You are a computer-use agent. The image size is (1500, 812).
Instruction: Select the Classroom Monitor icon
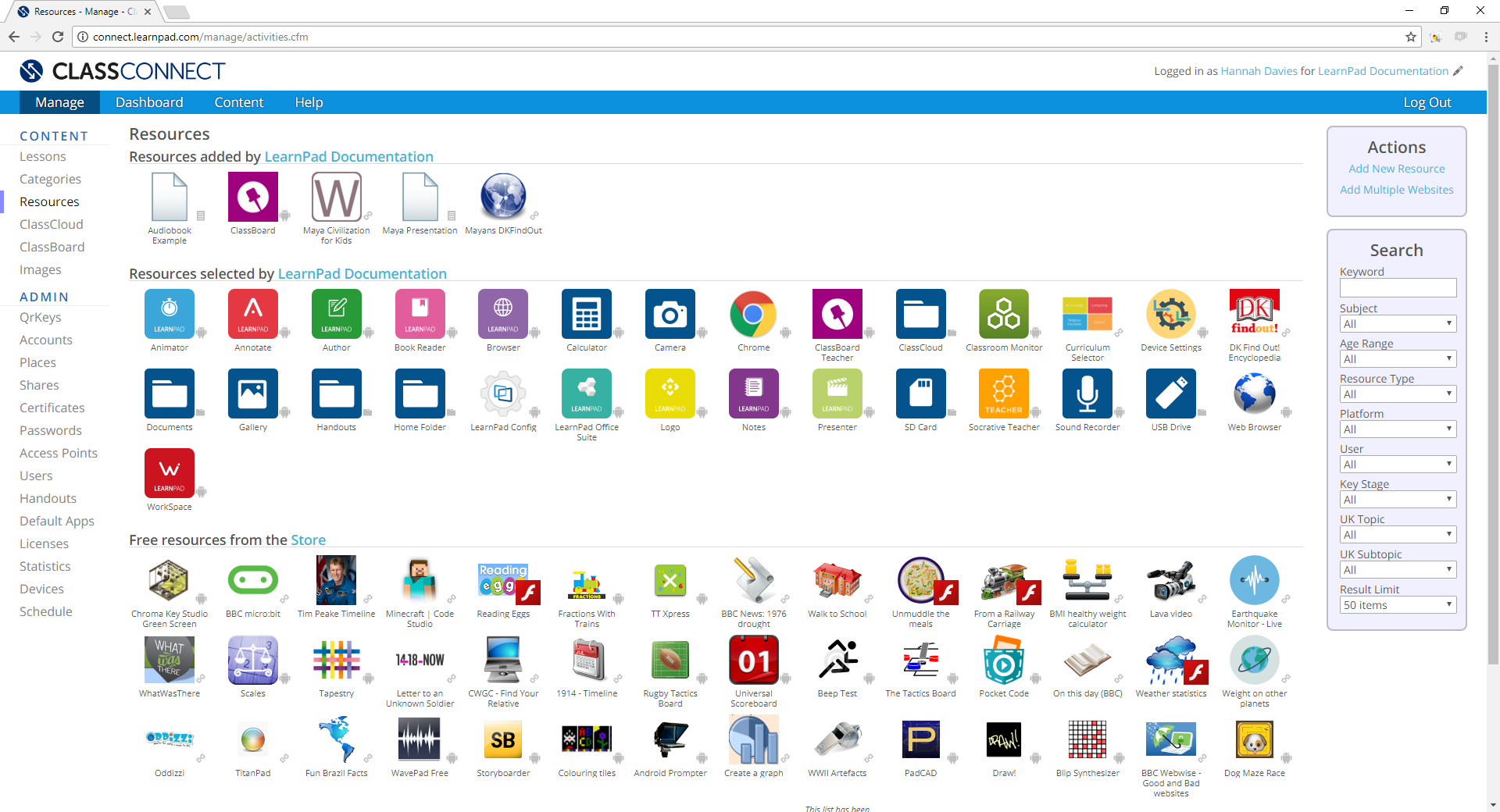coord(1004,314)
